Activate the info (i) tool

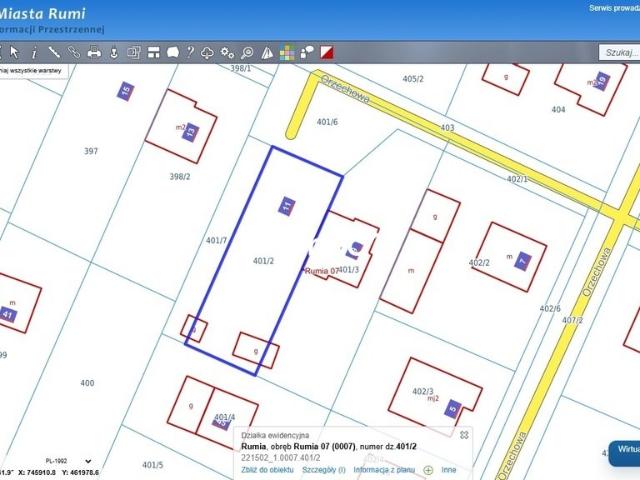pyautogui.click(x=34, y=52)
